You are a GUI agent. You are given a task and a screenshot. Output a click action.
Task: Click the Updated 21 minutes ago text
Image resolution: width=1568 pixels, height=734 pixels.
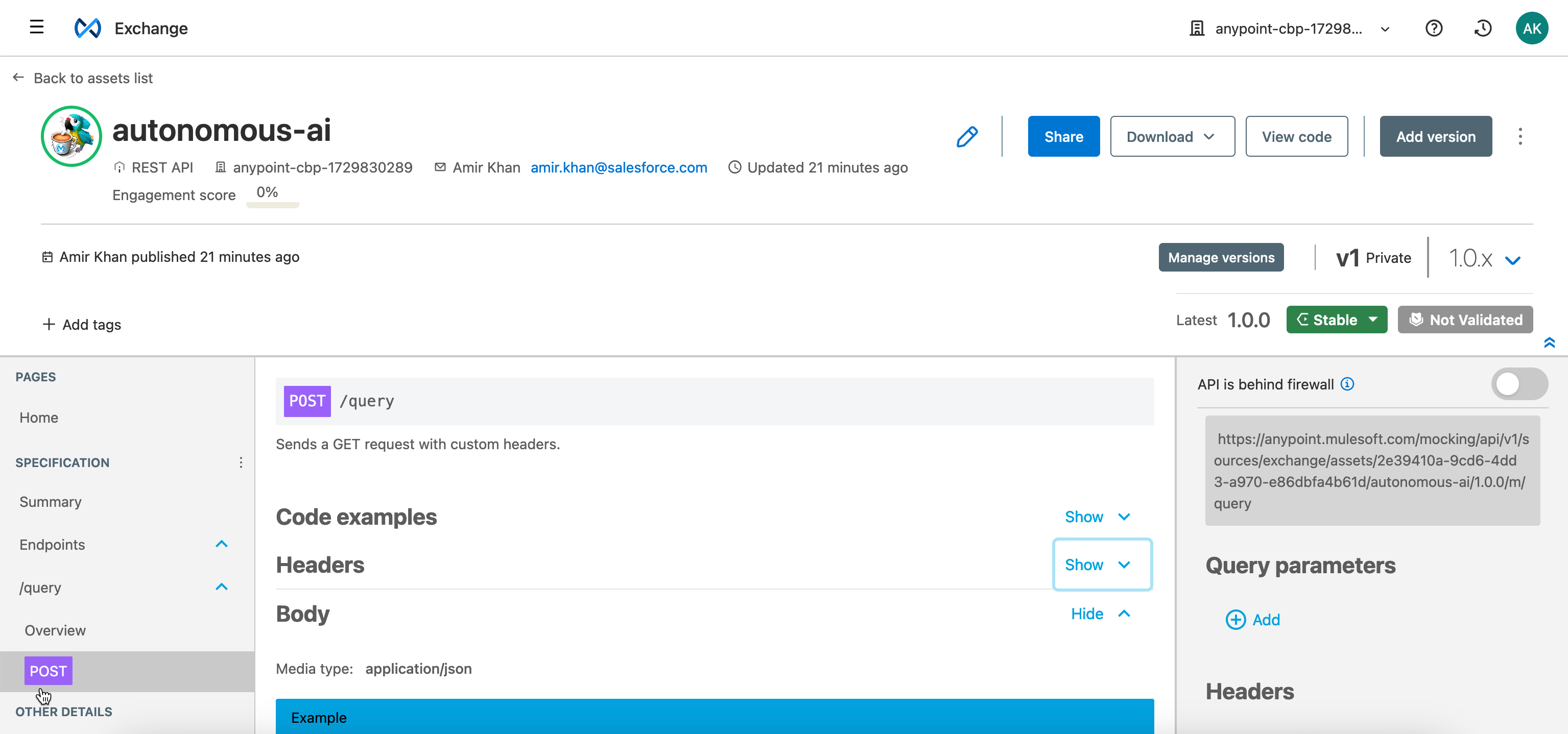(827, 167)
